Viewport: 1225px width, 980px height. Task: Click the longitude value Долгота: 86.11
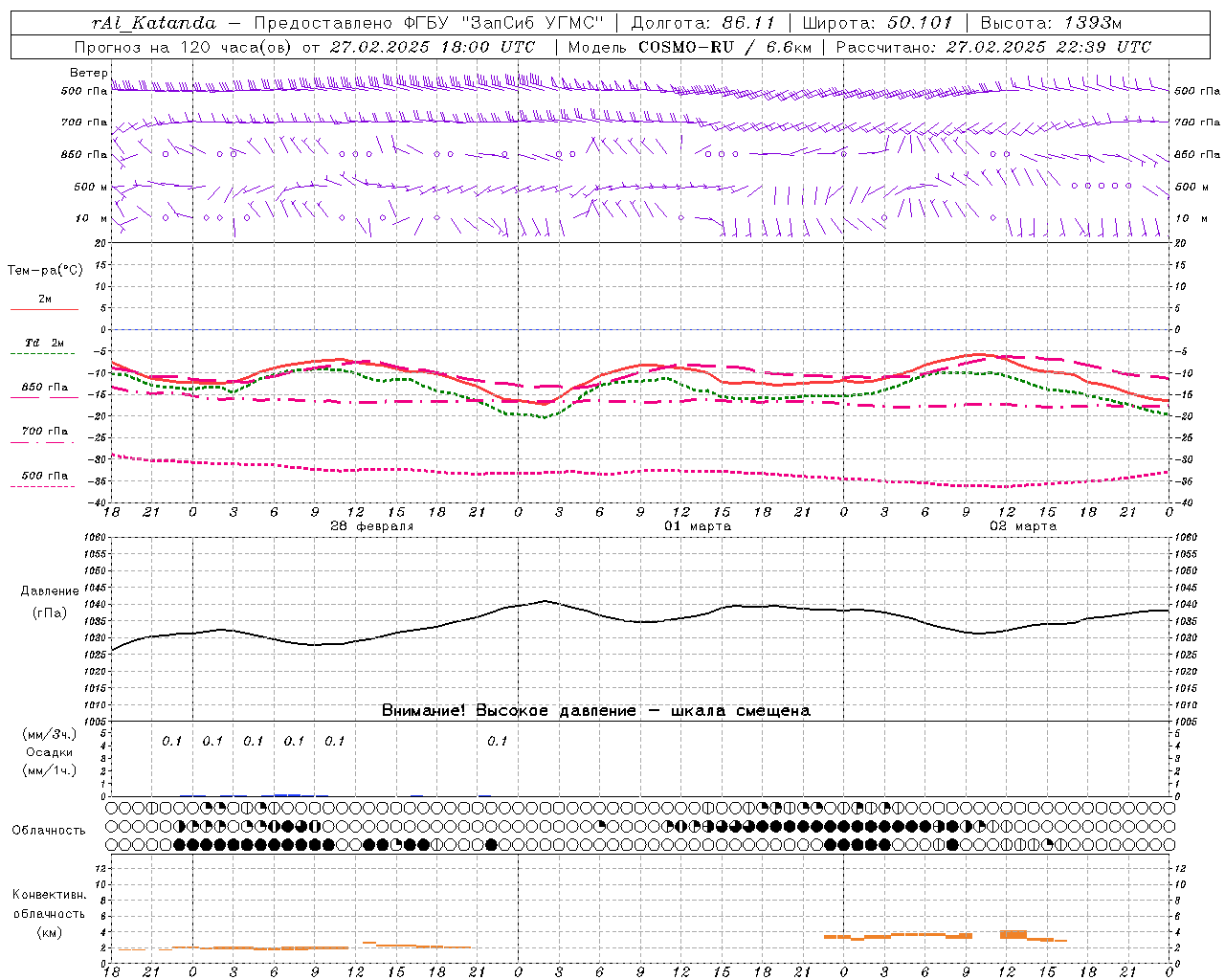point(702,23)
